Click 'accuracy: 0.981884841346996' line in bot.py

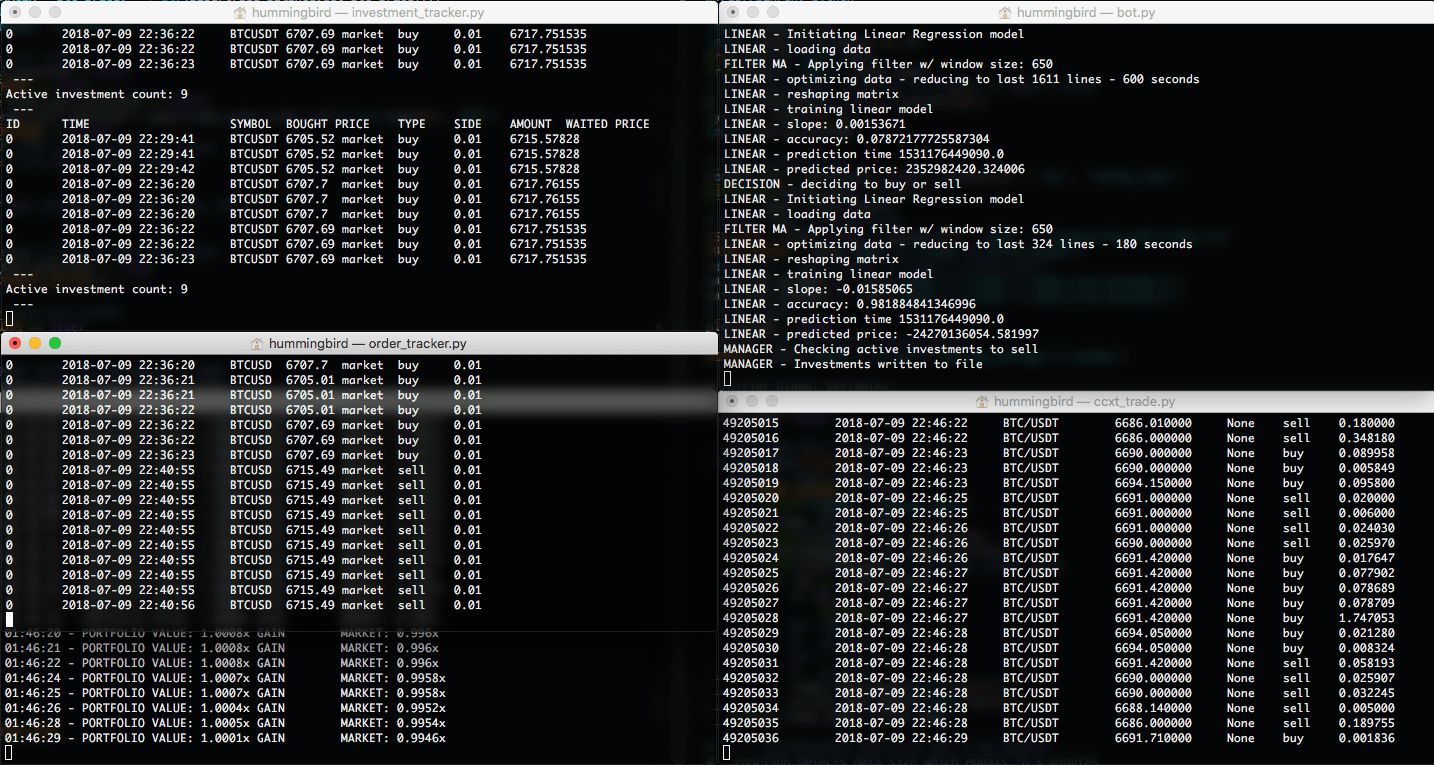point(849,304)
